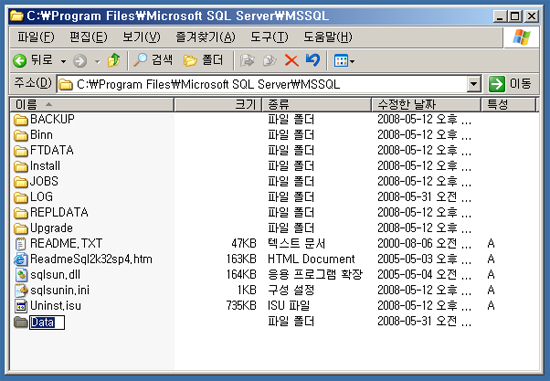Click the HTML Document type cell
This screenshot has width=550, height=381.
tap(311, 259)
